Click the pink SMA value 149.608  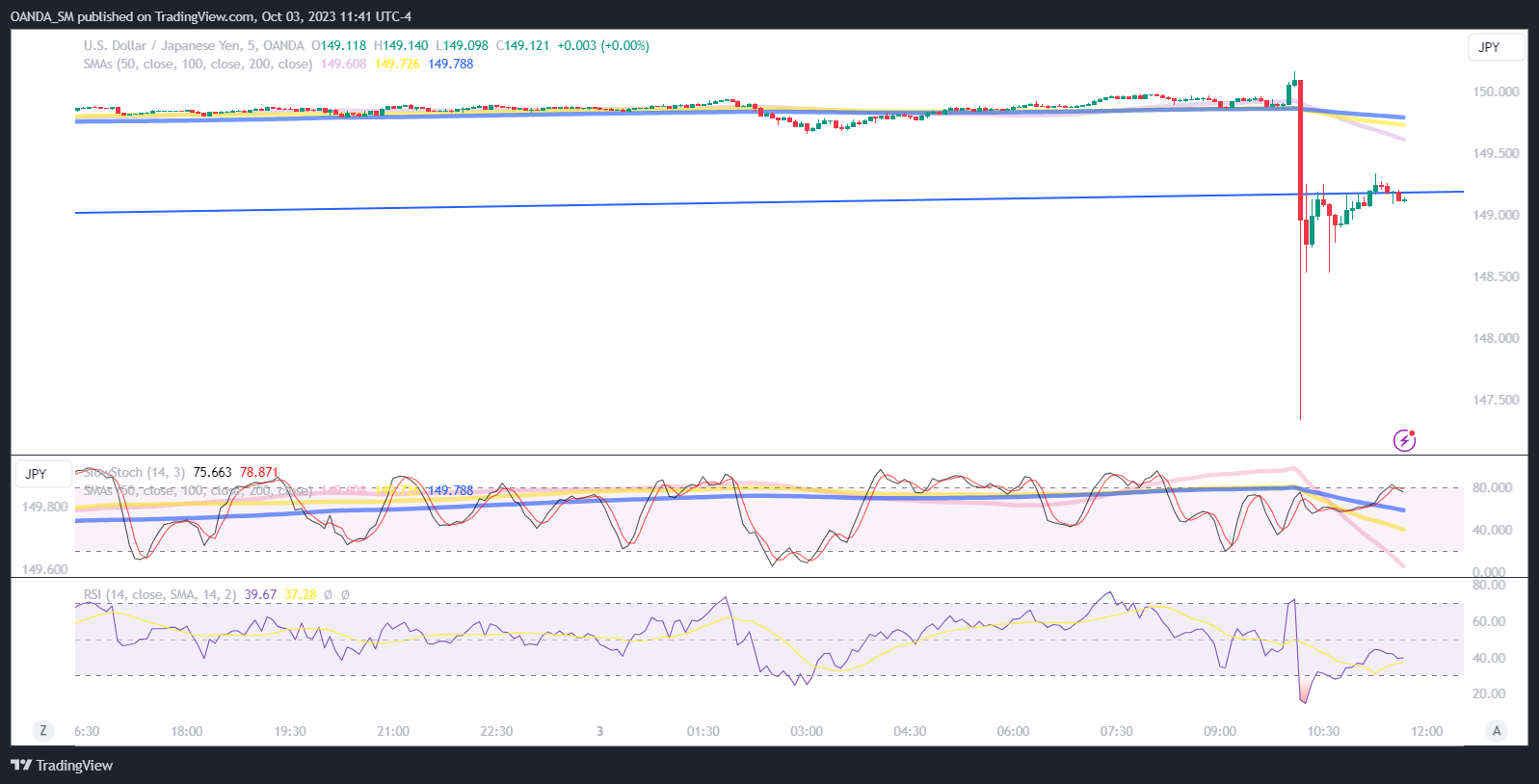point(344,64)
